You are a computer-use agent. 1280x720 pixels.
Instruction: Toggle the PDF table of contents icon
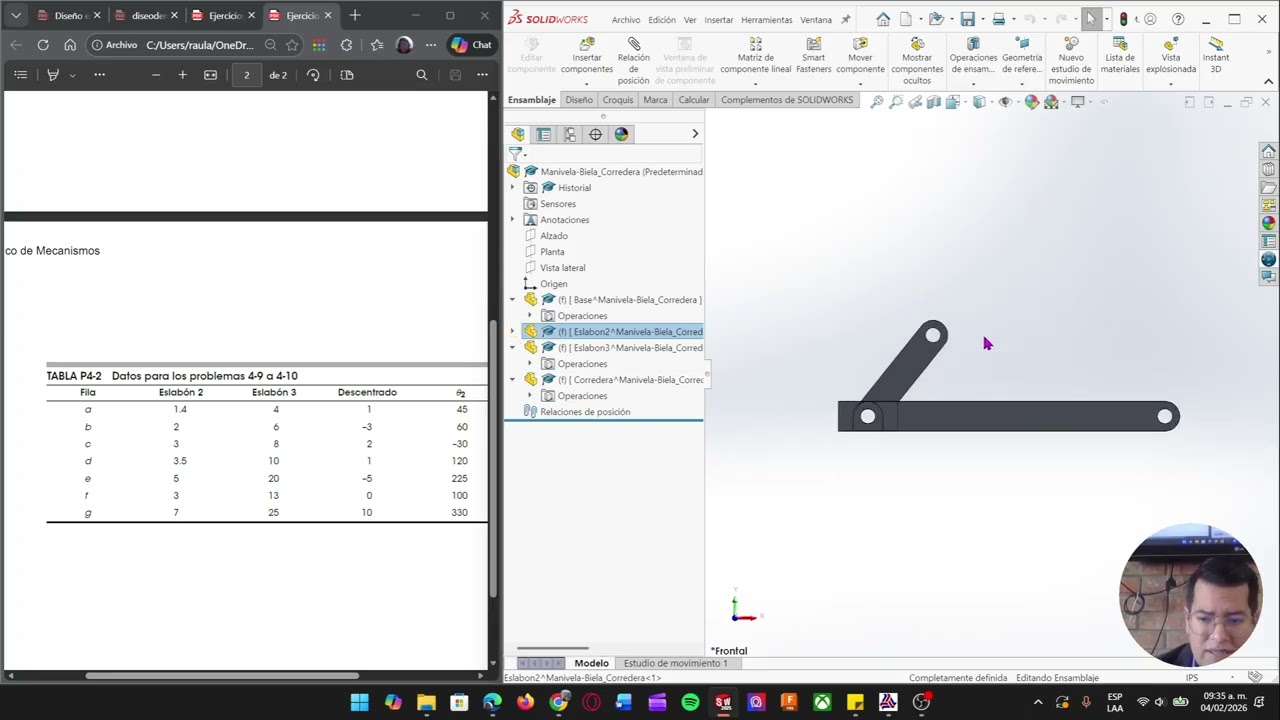(20, 75)
